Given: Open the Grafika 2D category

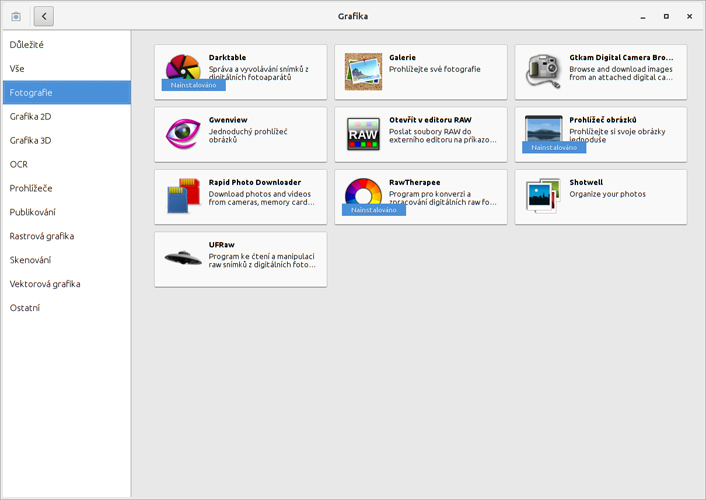Looking at the screenshot, I should [67, 116].
